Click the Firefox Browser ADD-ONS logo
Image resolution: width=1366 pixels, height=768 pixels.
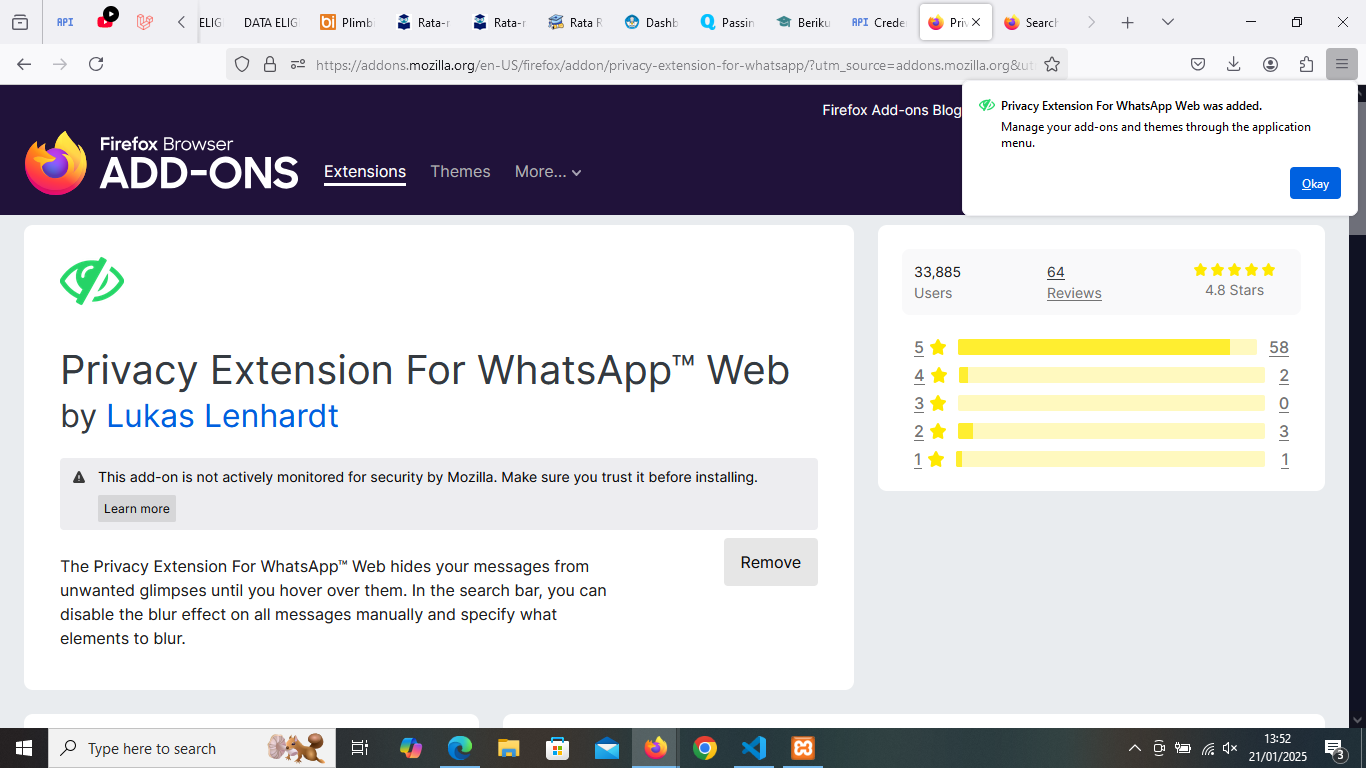tap(162, 163)
